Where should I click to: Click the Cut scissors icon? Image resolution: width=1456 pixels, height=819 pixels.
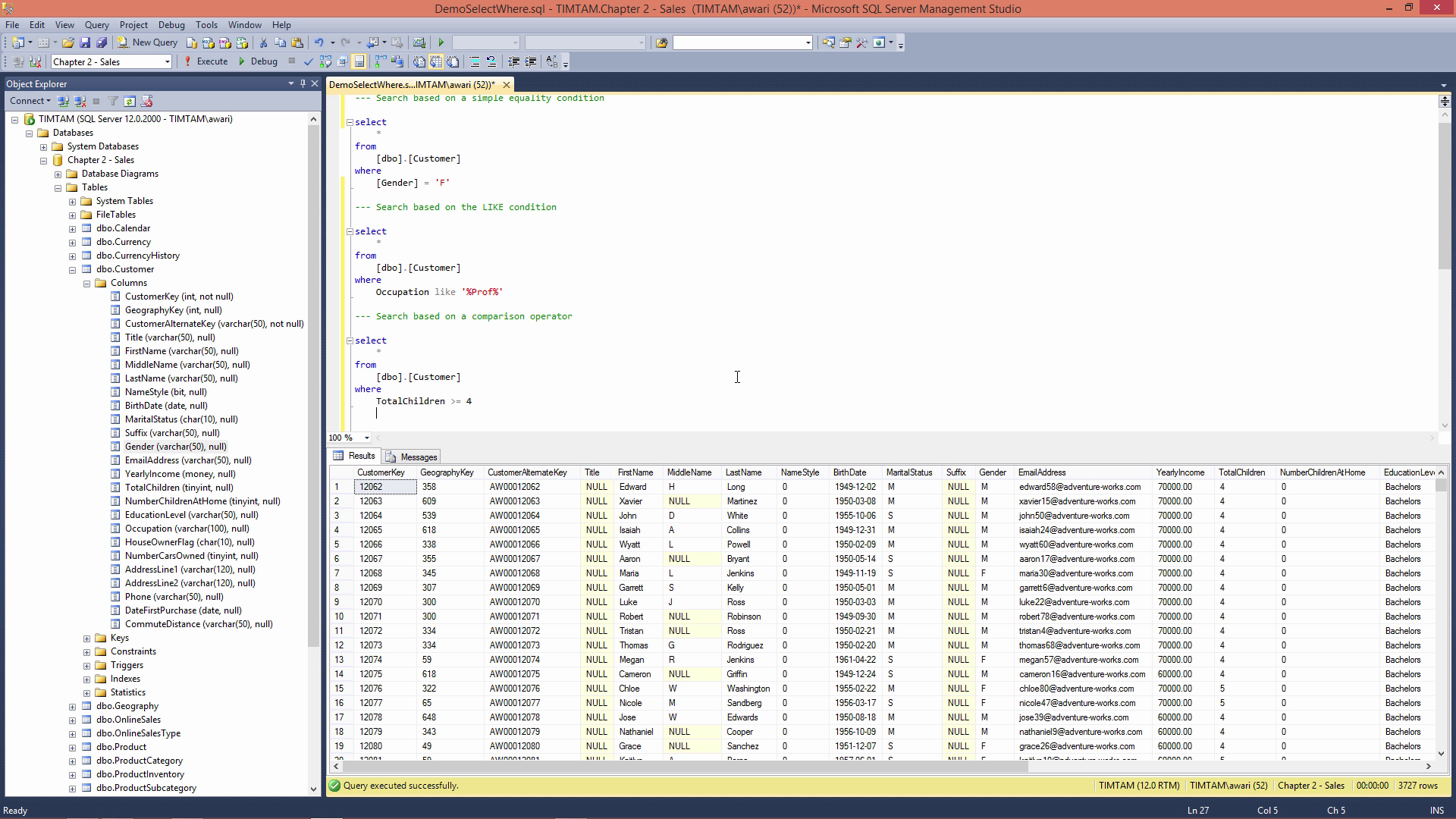[x=263, y=42]
